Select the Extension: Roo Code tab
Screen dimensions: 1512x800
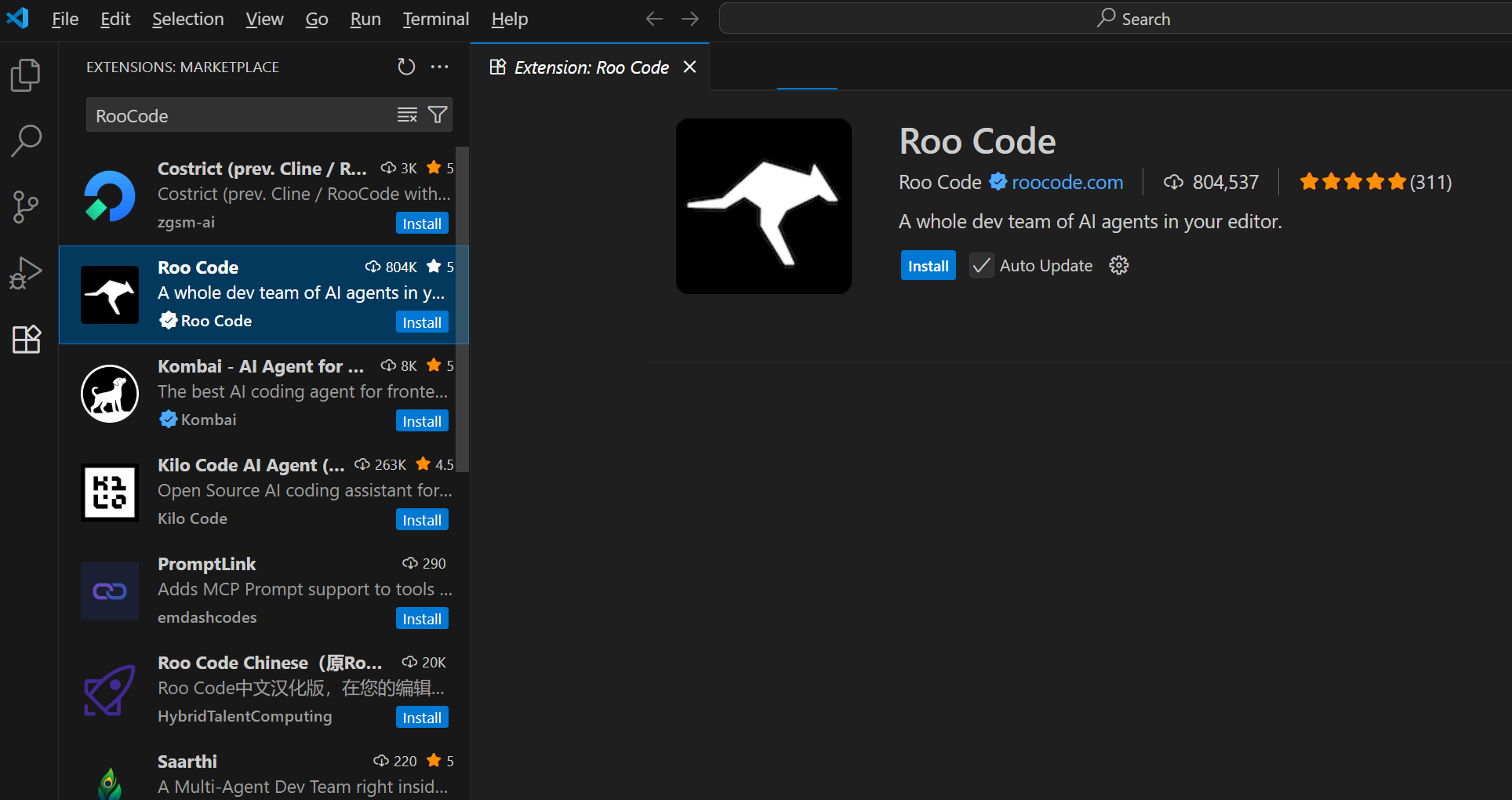click(x=591, y=67)
